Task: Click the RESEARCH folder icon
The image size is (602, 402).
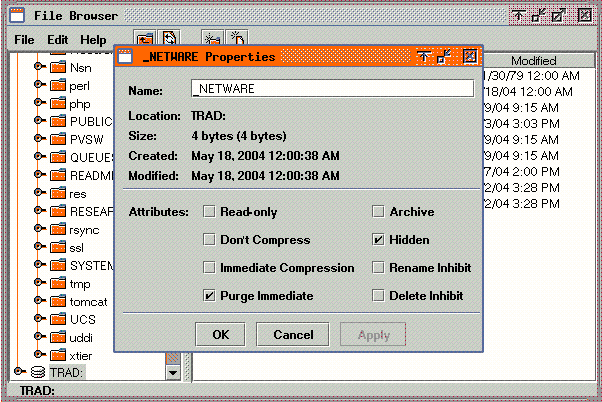Action: (58, 211)
